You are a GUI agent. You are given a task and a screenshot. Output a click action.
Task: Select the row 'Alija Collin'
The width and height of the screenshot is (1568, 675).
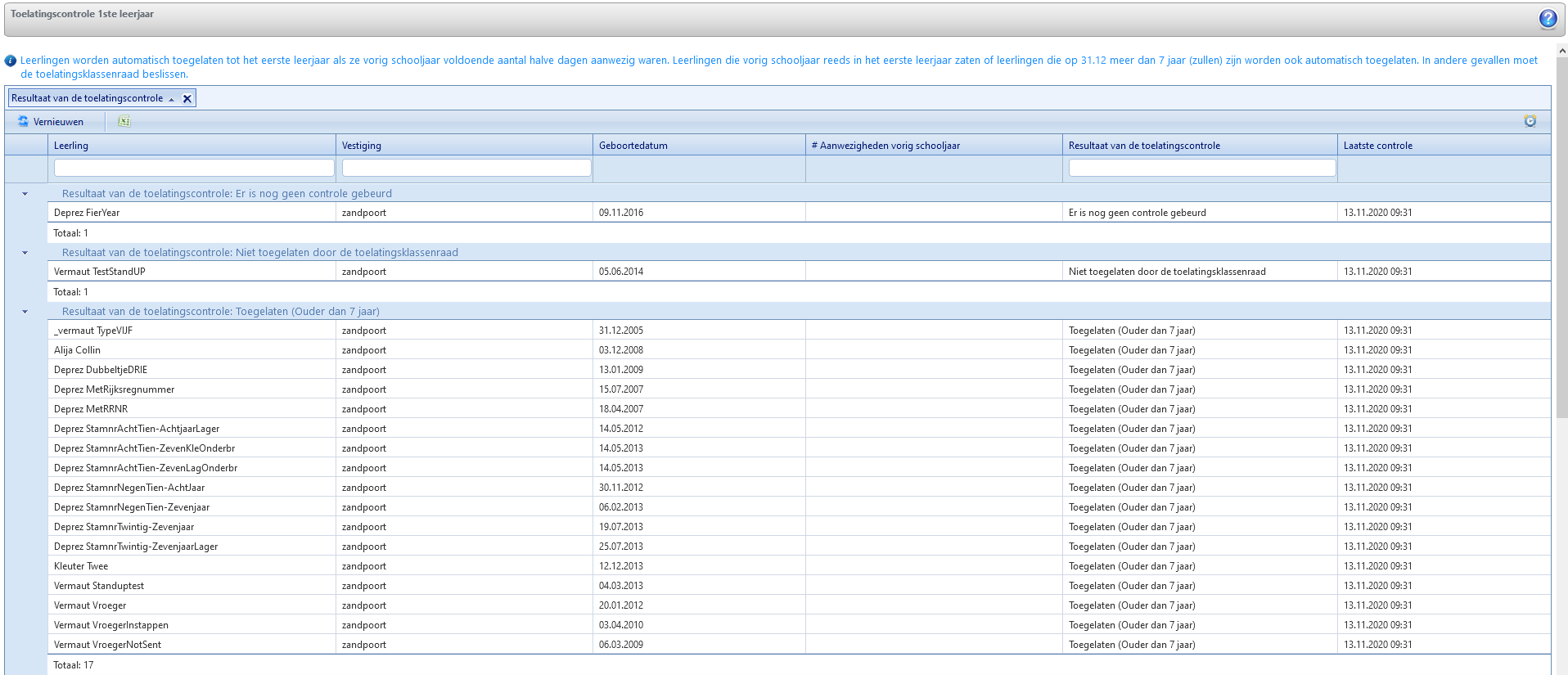click(x=799, y=350)
